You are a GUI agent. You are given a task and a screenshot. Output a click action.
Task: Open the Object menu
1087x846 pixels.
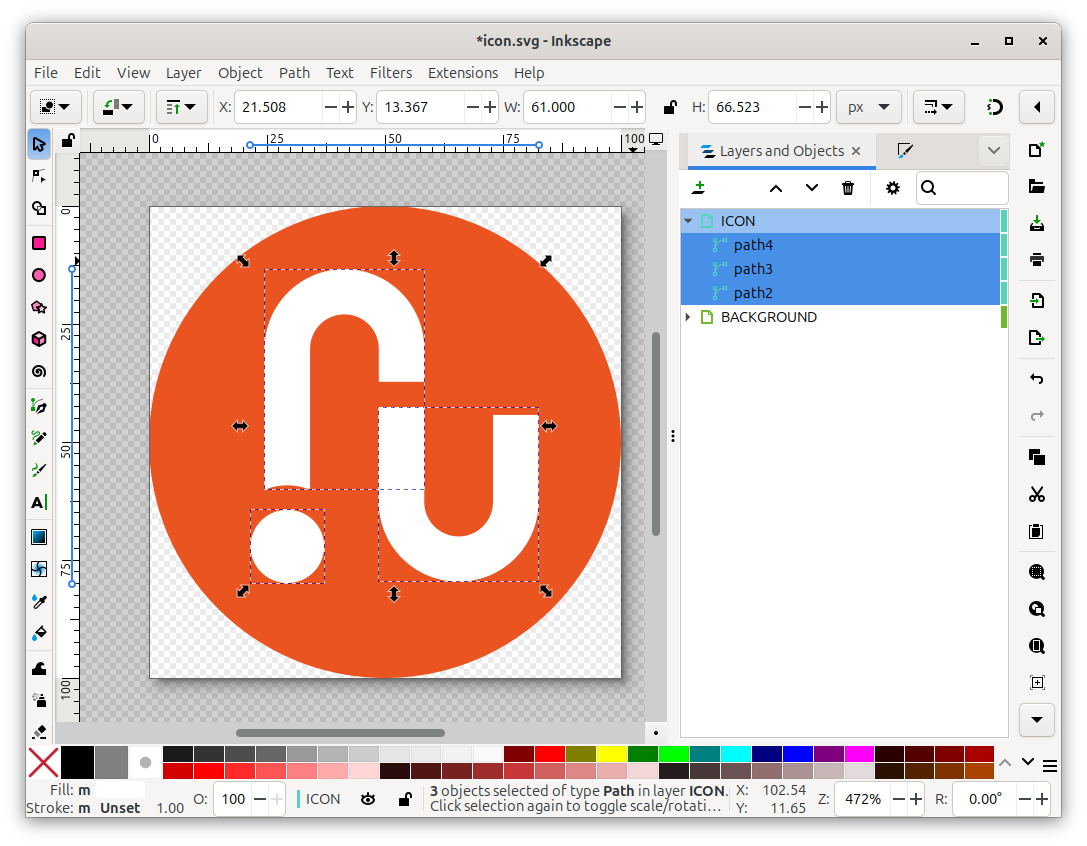pyautogui.click(x=240, y=73)
